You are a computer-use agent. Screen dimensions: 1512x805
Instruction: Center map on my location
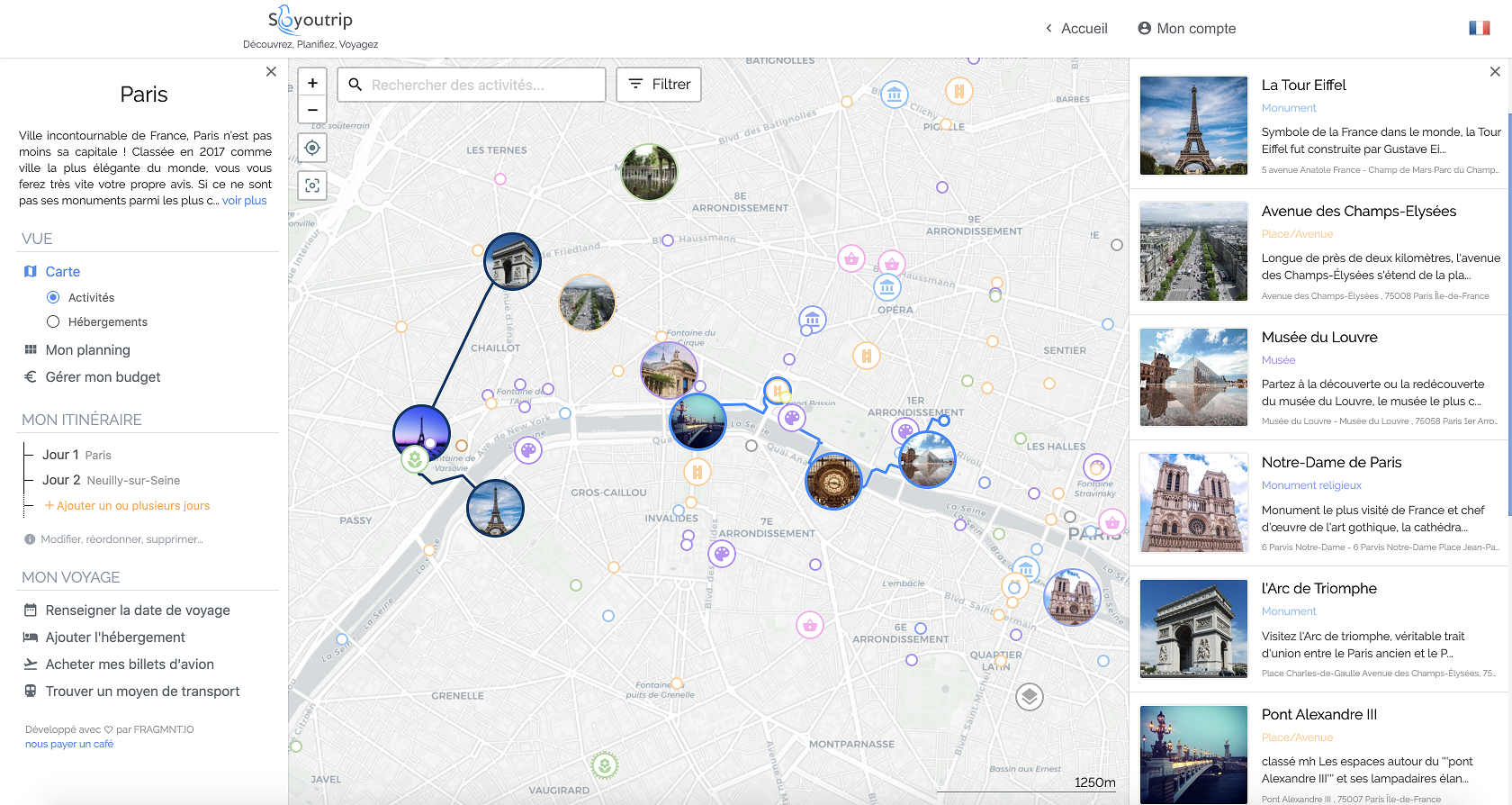pos(312,148)
